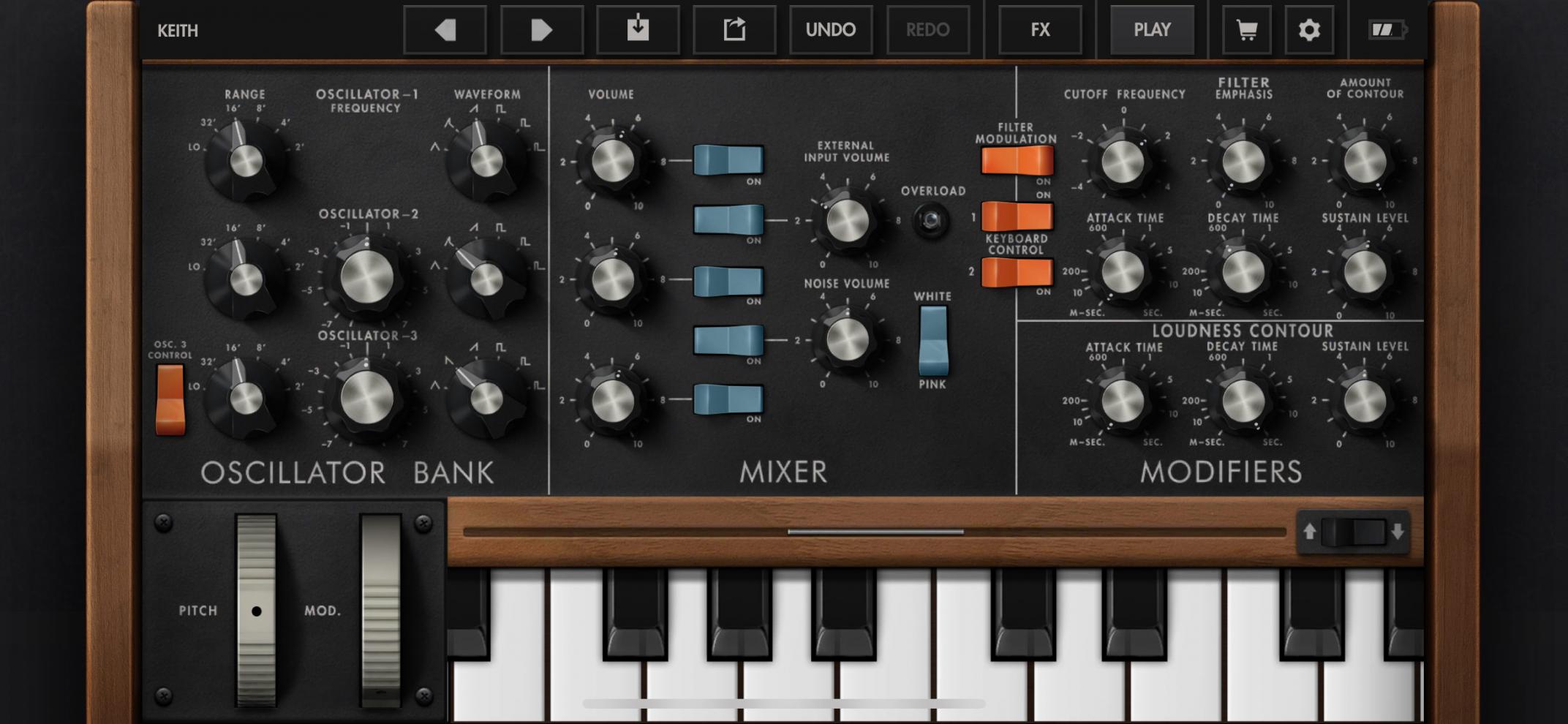Select the next preset arrow

[542, 30]
